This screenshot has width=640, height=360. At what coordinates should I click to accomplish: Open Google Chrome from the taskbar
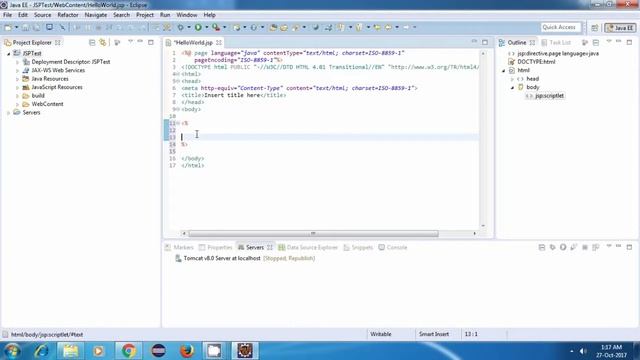pos(129,351)
